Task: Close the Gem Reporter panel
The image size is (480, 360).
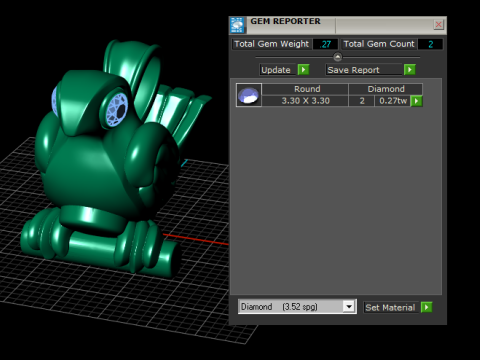Action: (439, 25)
